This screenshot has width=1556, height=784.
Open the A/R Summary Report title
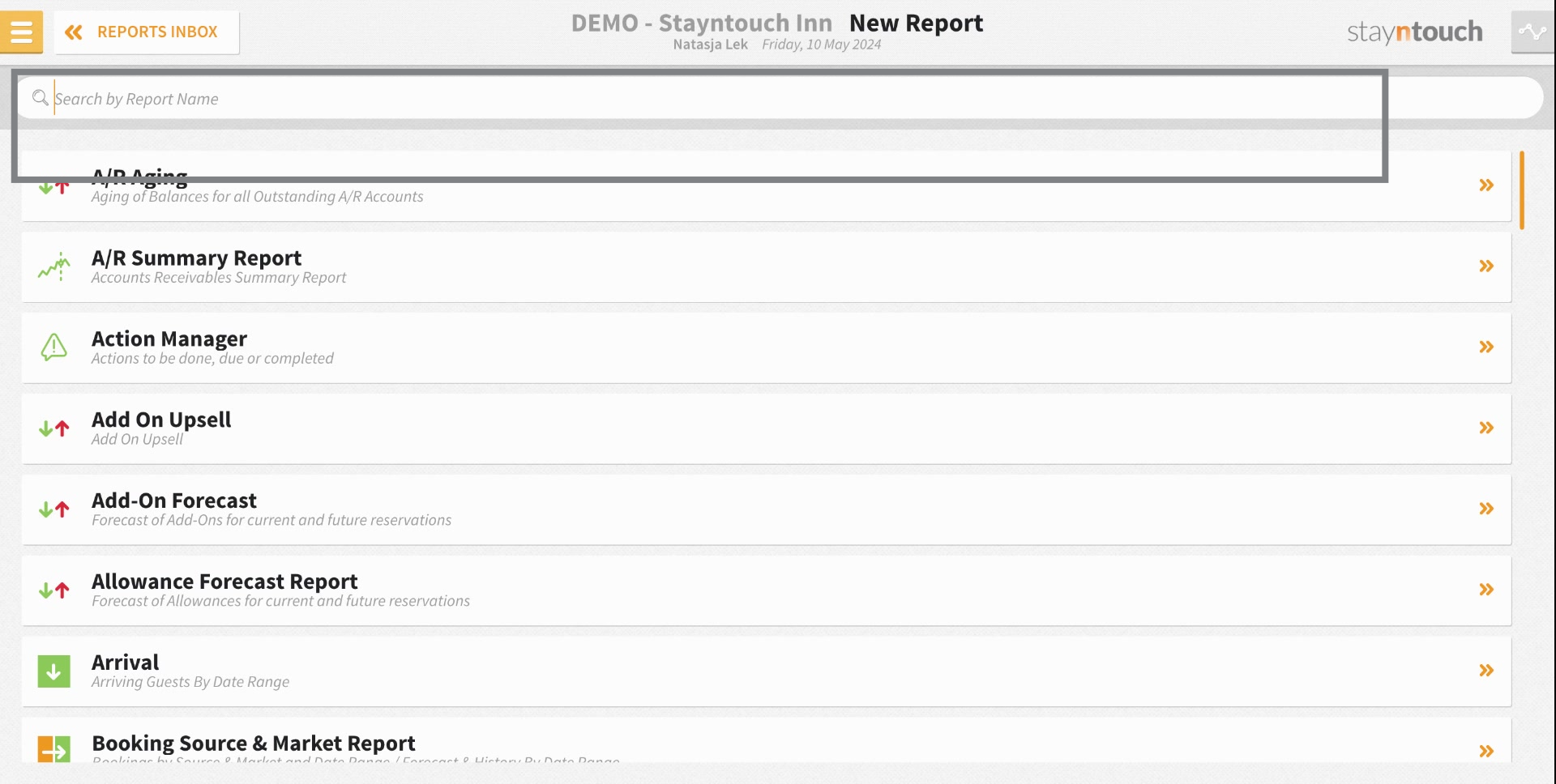point(196,258)
